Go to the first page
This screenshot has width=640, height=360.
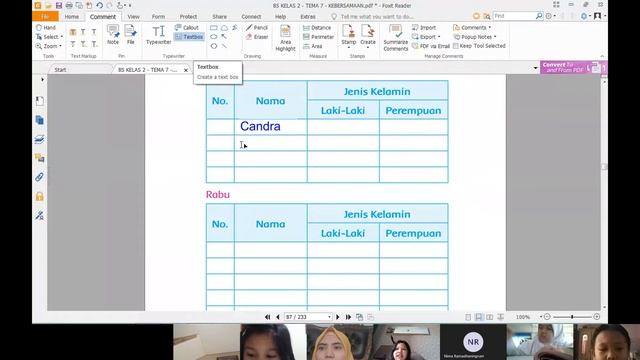tap(268, 317)
